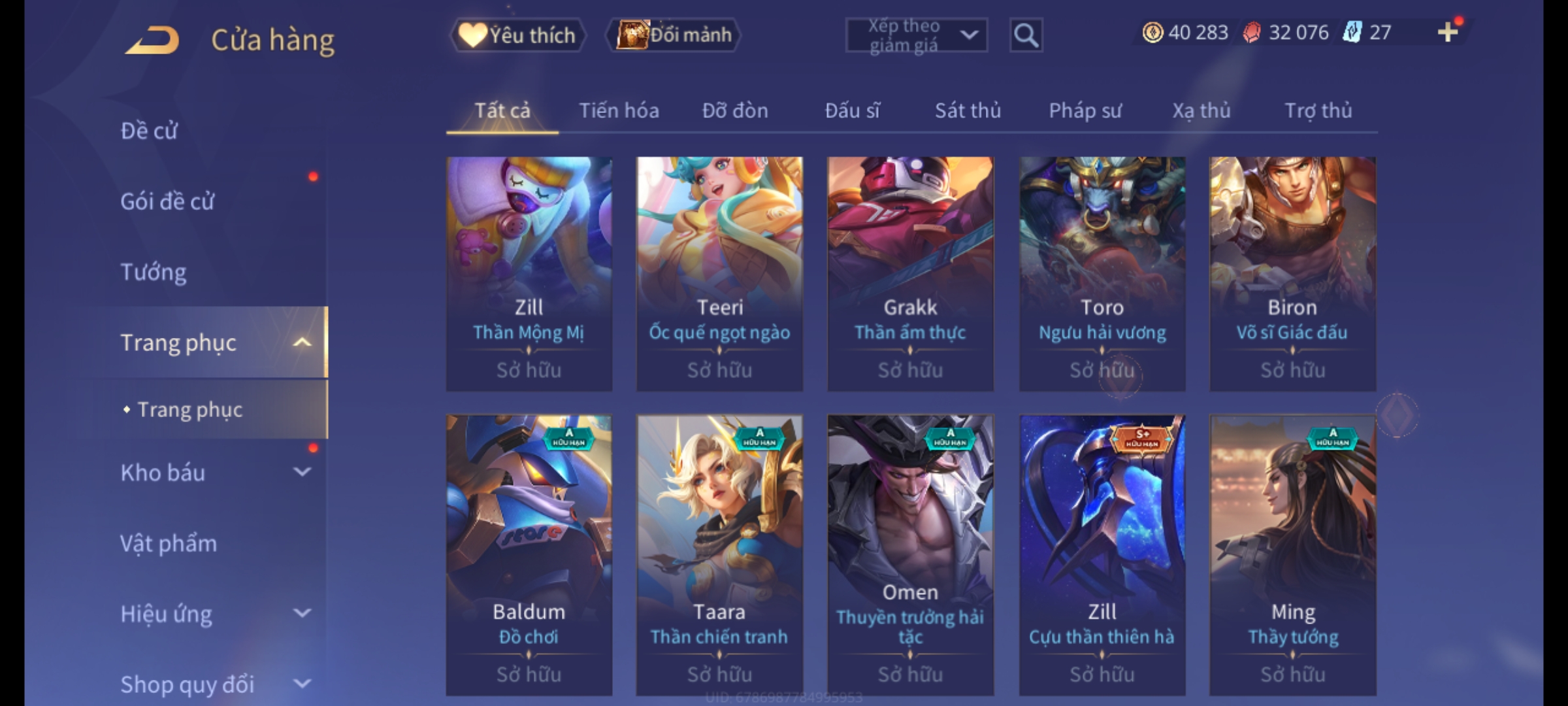Open the search magnifier icon
Image resolution: width=1568 pixels, height=706 pixels.
click(1026, 35)
